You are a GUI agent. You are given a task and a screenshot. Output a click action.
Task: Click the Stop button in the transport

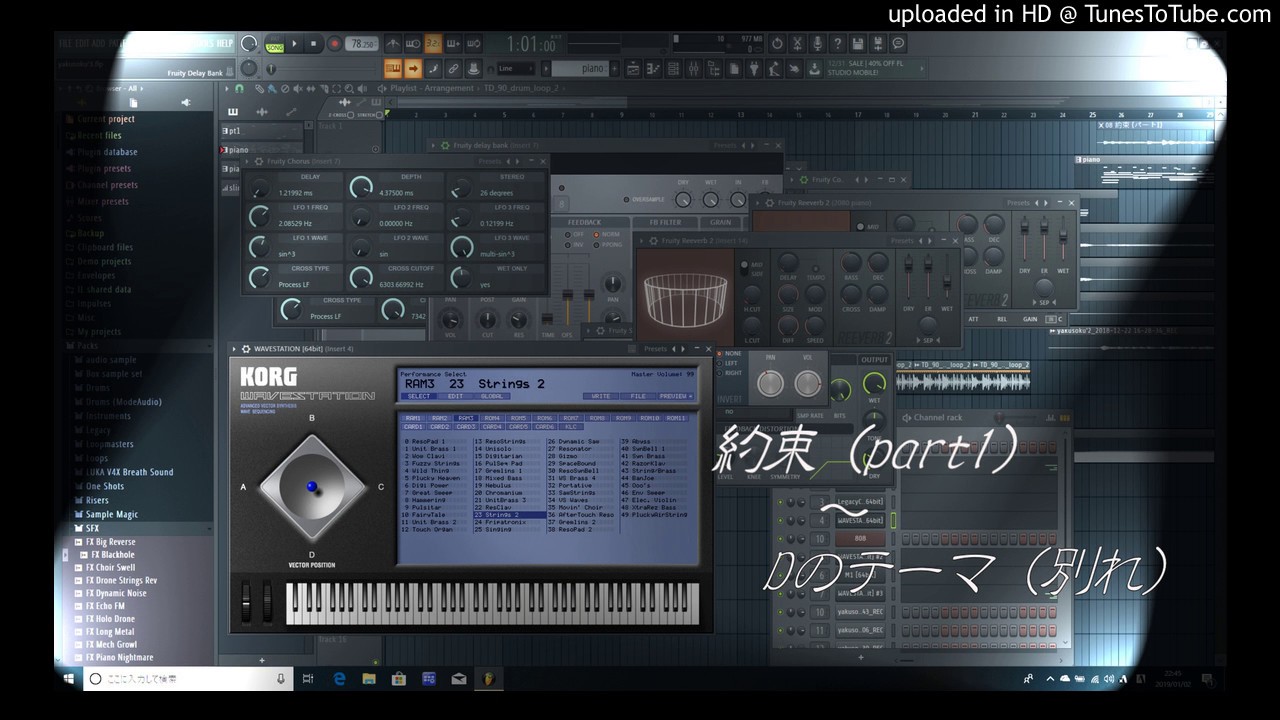point(313,44)
